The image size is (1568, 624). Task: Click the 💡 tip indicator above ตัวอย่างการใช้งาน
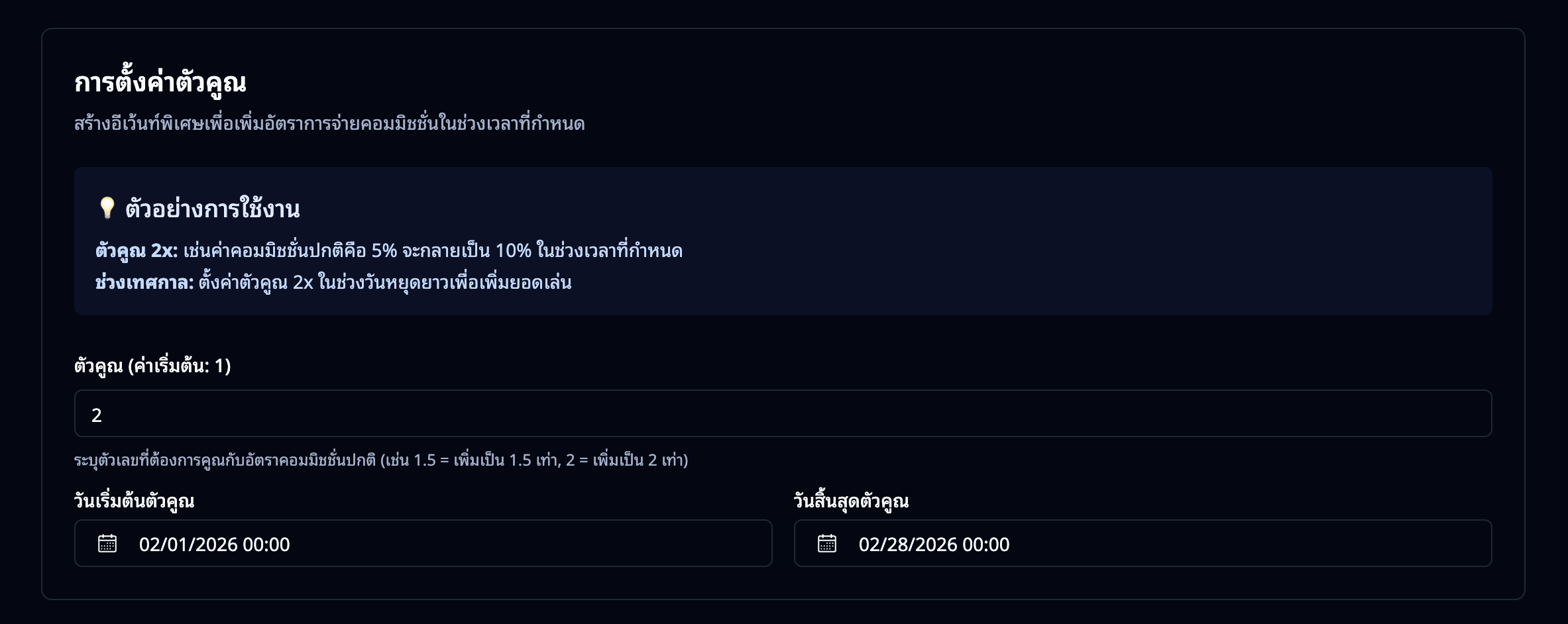(x=108, y=209)
